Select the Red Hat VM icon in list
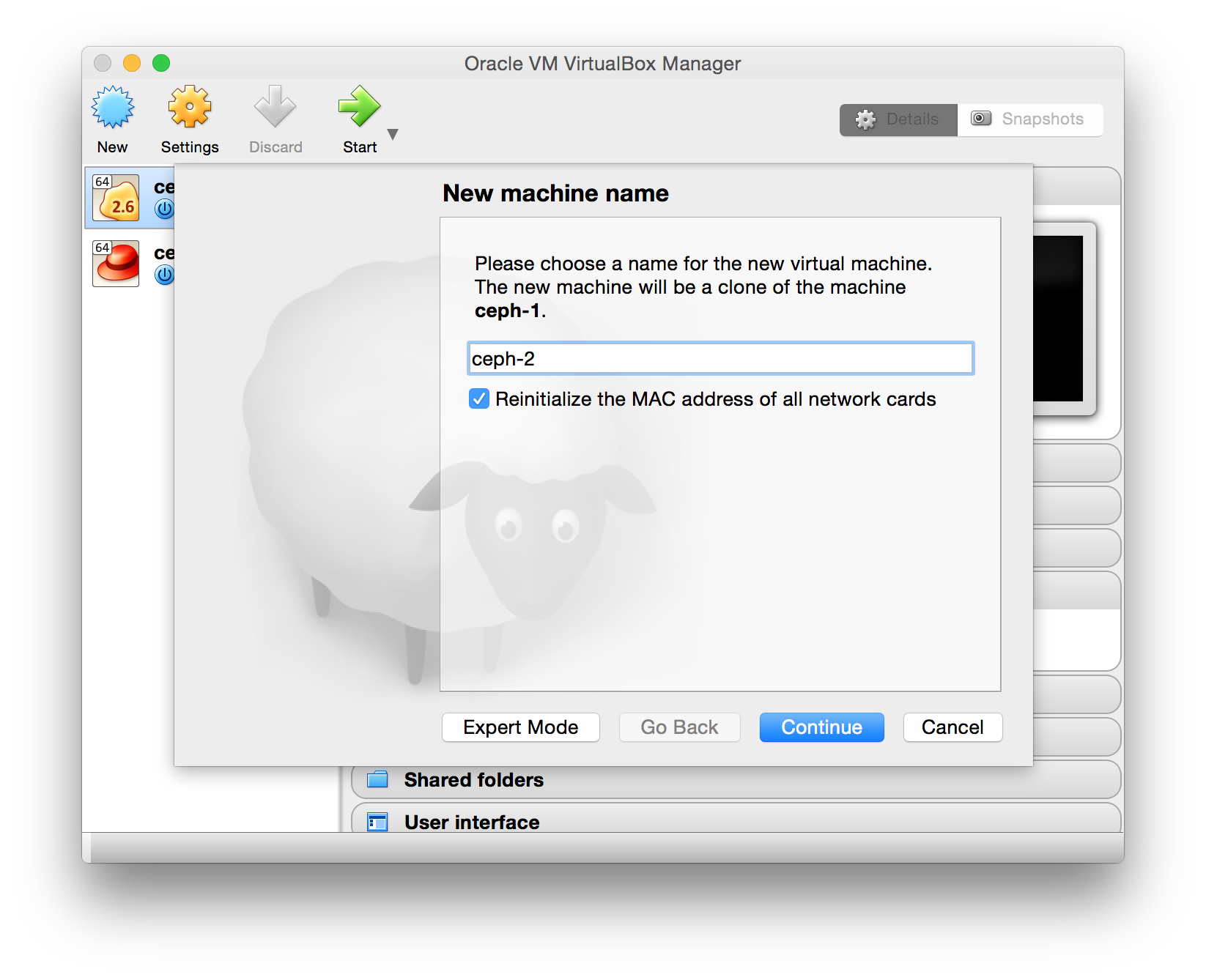 tap(116, 264)
